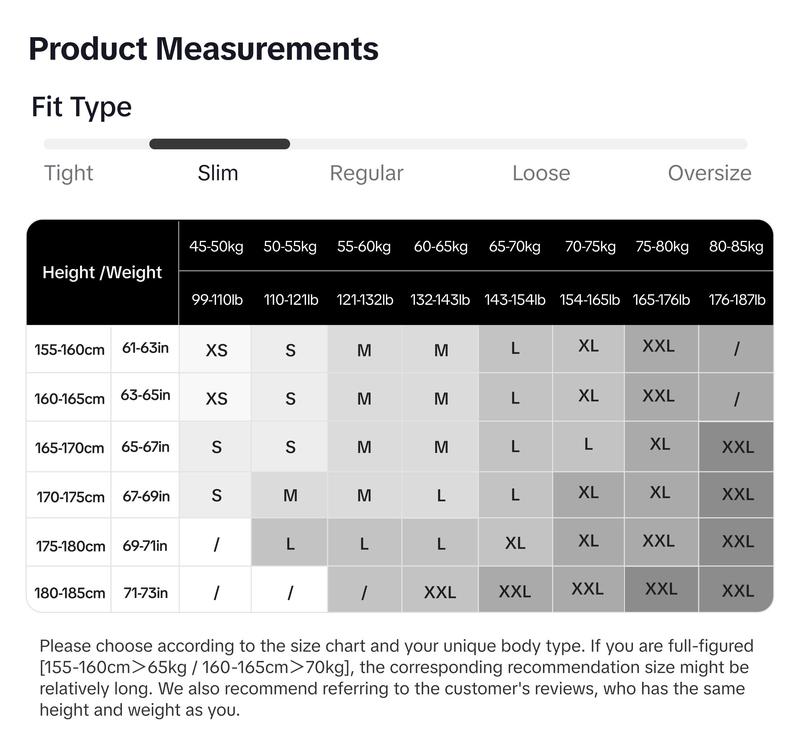
Task: Click the Fit Type heading
Action: (82, 107)
